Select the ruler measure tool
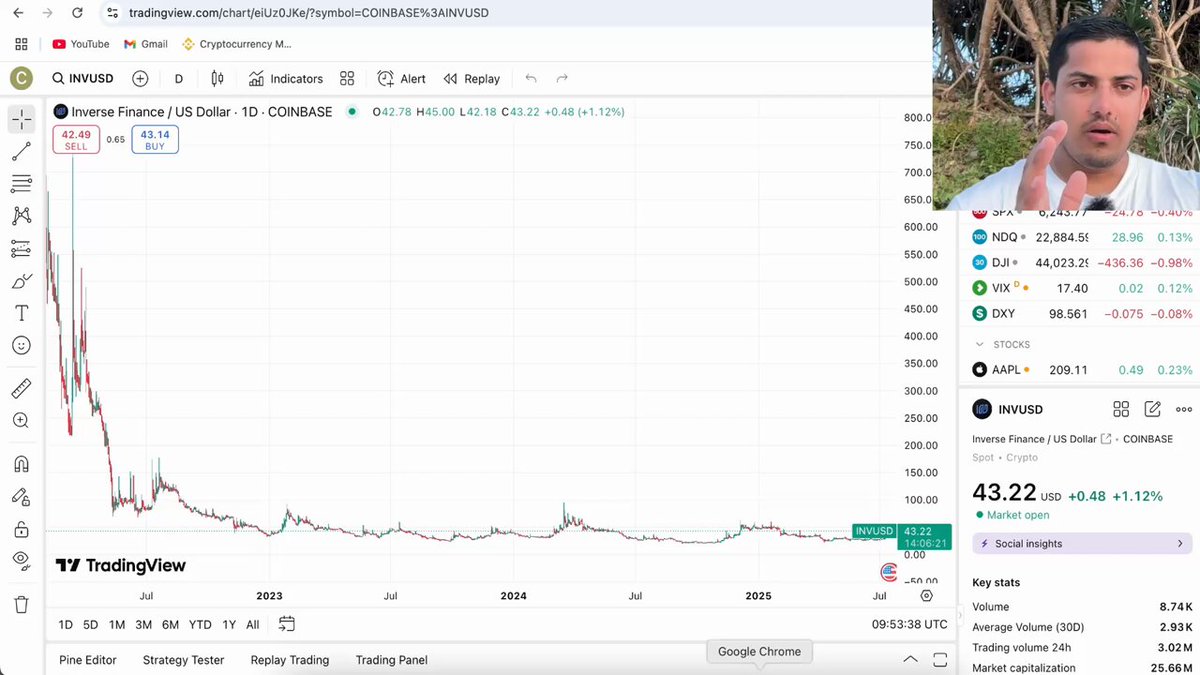Viewport: 1200px width, 675px height. click(21, 388)
